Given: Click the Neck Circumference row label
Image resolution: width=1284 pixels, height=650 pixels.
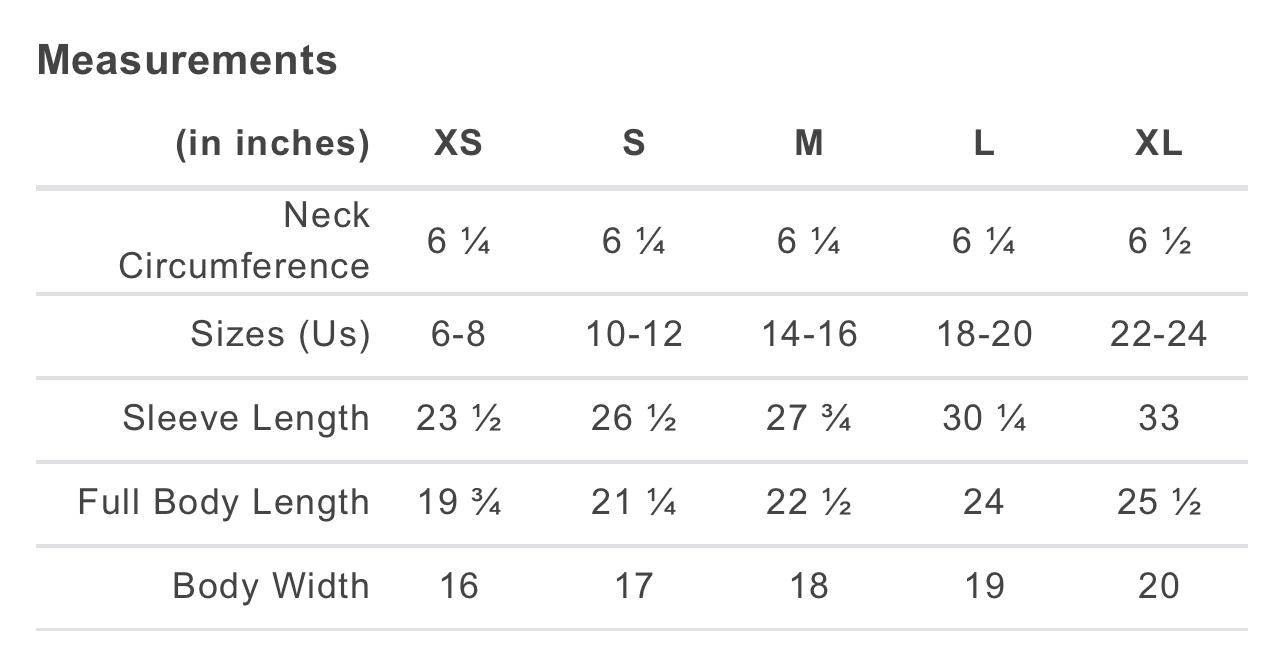Looking at the screenshot, I should click(244, 240).
